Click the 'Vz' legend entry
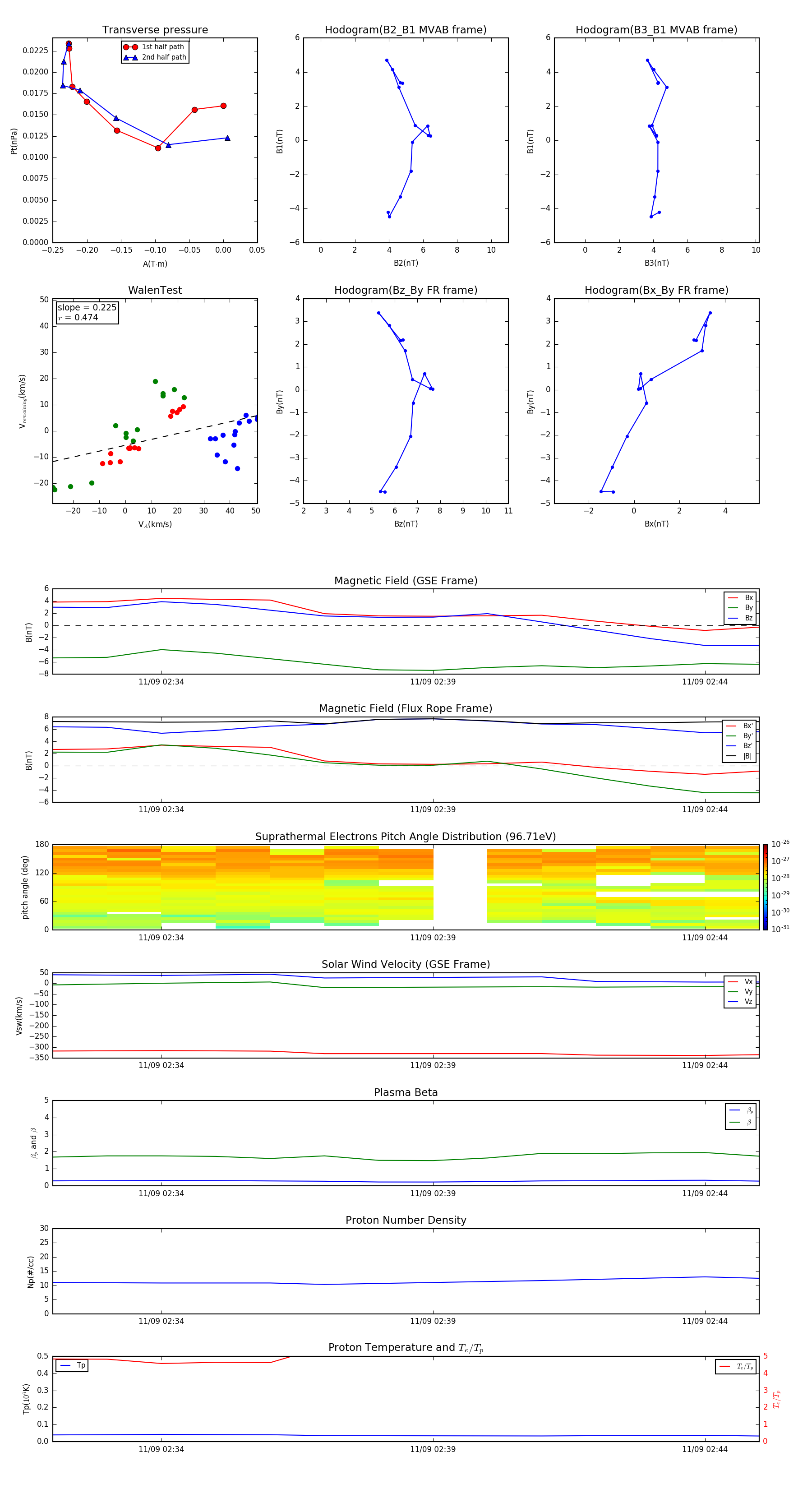Viewport: 812px width, 1489px height. tap(740, 1001)
